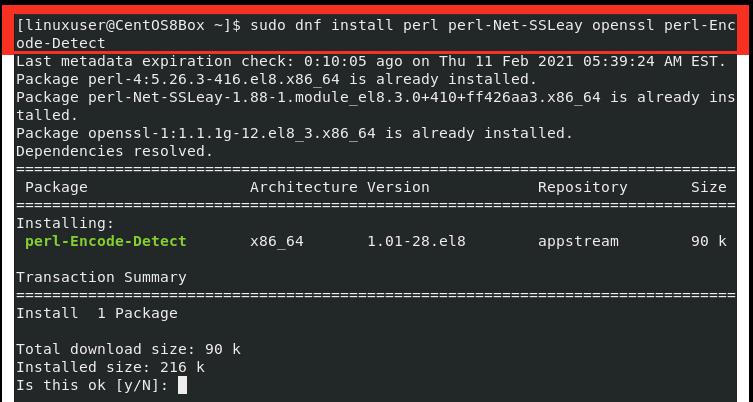753x402 pixels.
Task: Click the openssl-1:1.1.1g already installed line
Action: point(294,133)
